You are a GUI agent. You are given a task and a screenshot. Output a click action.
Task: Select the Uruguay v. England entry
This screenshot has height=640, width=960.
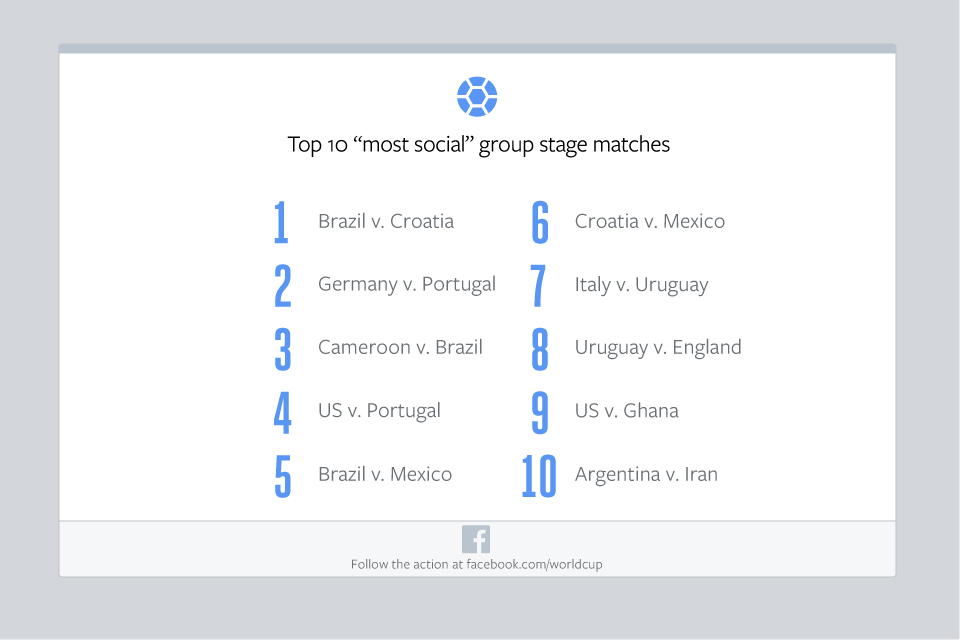(x=657, y=347)
